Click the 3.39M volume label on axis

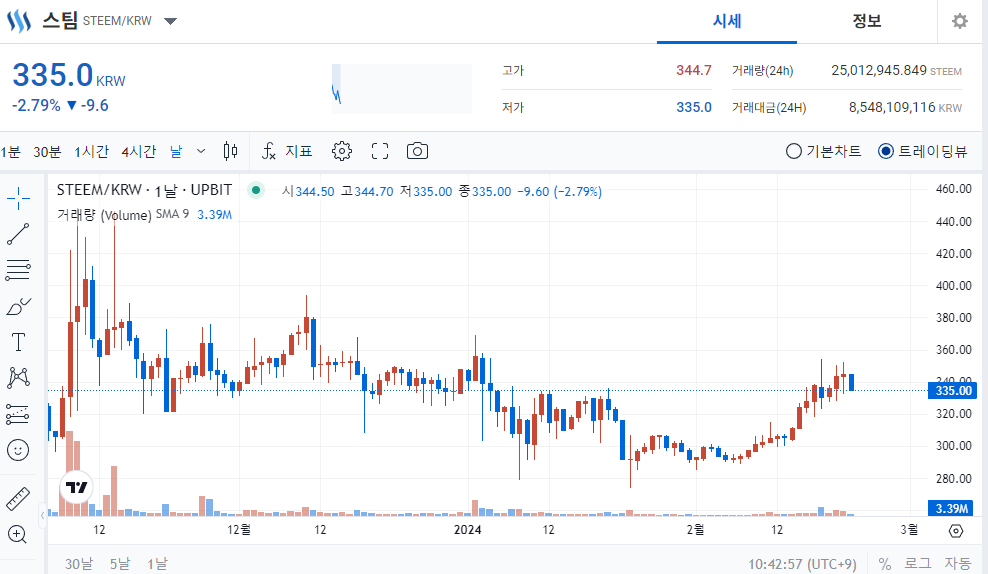point(953,508)
